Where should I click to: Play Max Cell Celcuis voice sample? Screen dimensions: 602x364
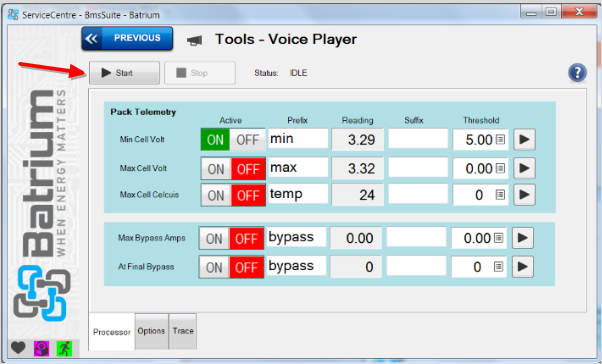click(524, 195)
